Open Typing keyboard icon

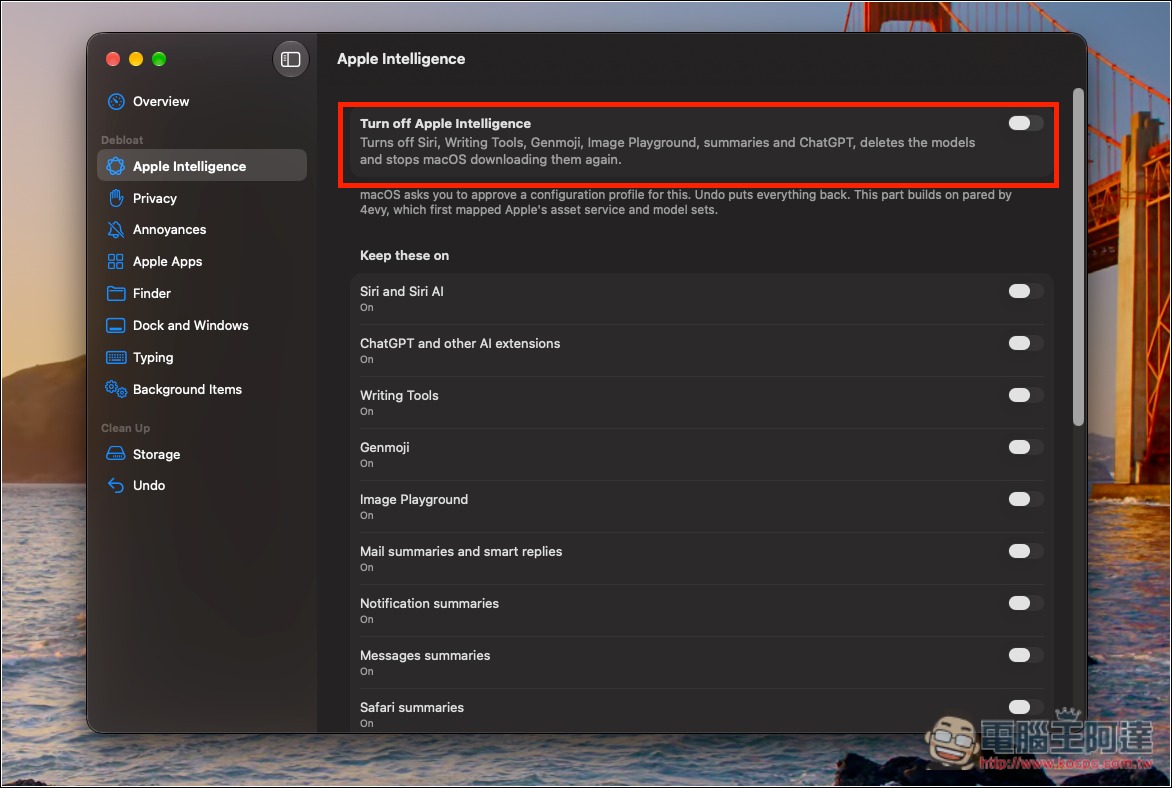click(x=116, y=357)
